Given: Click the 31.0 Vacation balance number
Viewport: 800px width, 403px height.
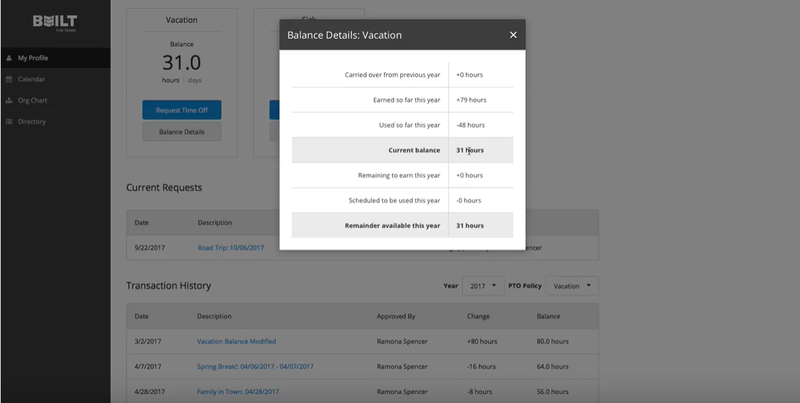Looking at the screenshot, I should pyautogui.click(x=182, y=63).
